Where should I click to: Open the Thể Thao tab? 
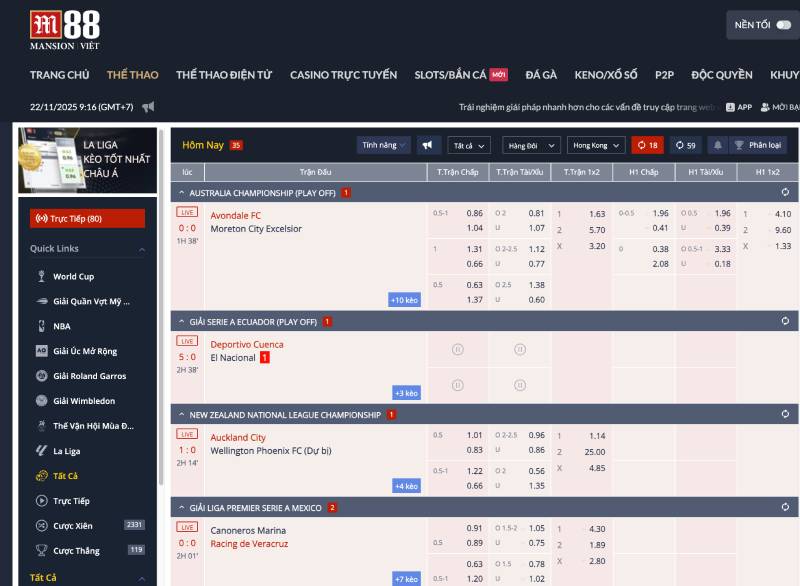(x=133, y=75)
